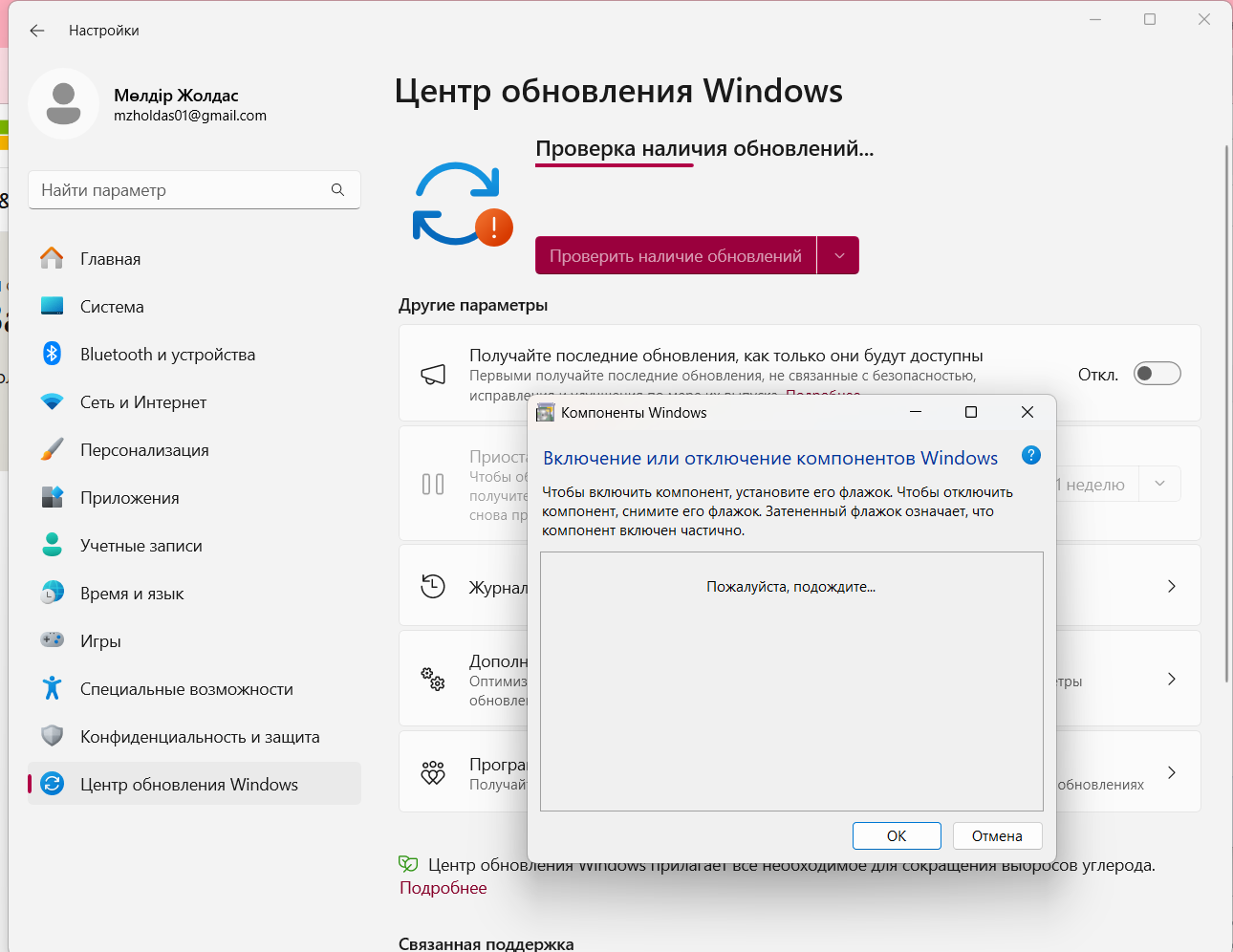Click the email mzholdas01@gmail.com
This screenshot has width=1233, height=952.
190,116
